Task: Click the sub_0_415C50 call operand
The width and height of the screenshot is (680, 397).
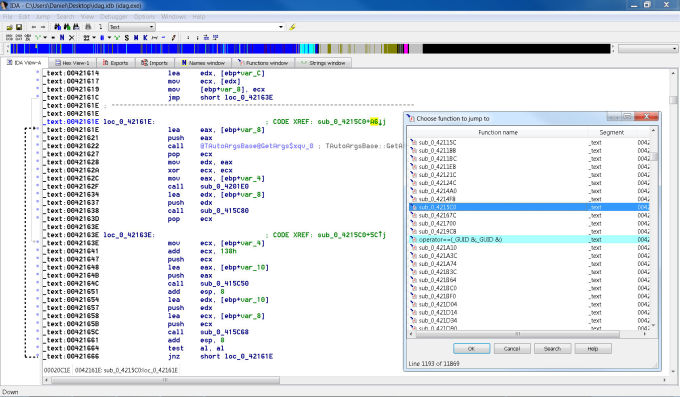Action: (224, 284)
